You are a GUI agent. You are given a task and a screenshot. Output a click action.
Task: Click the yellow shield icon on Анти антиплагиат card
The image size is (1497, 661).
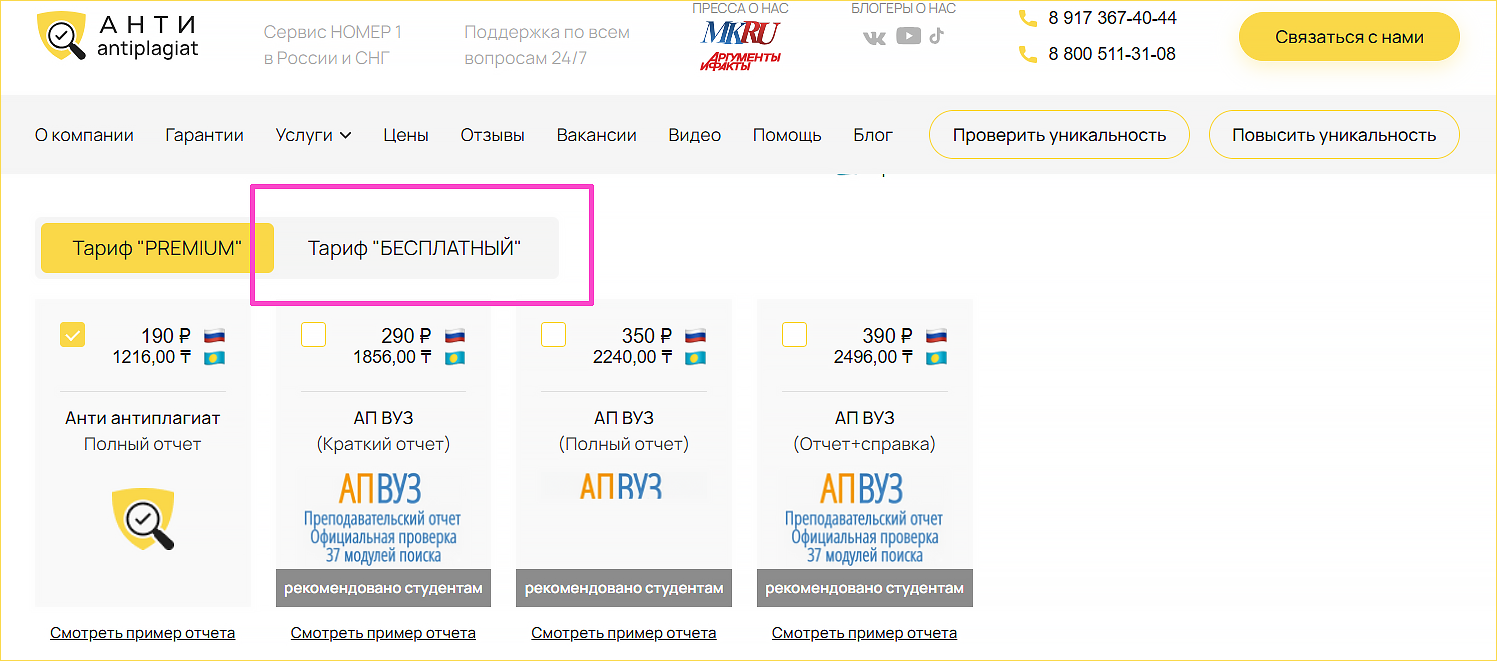(x=142, y=518)
